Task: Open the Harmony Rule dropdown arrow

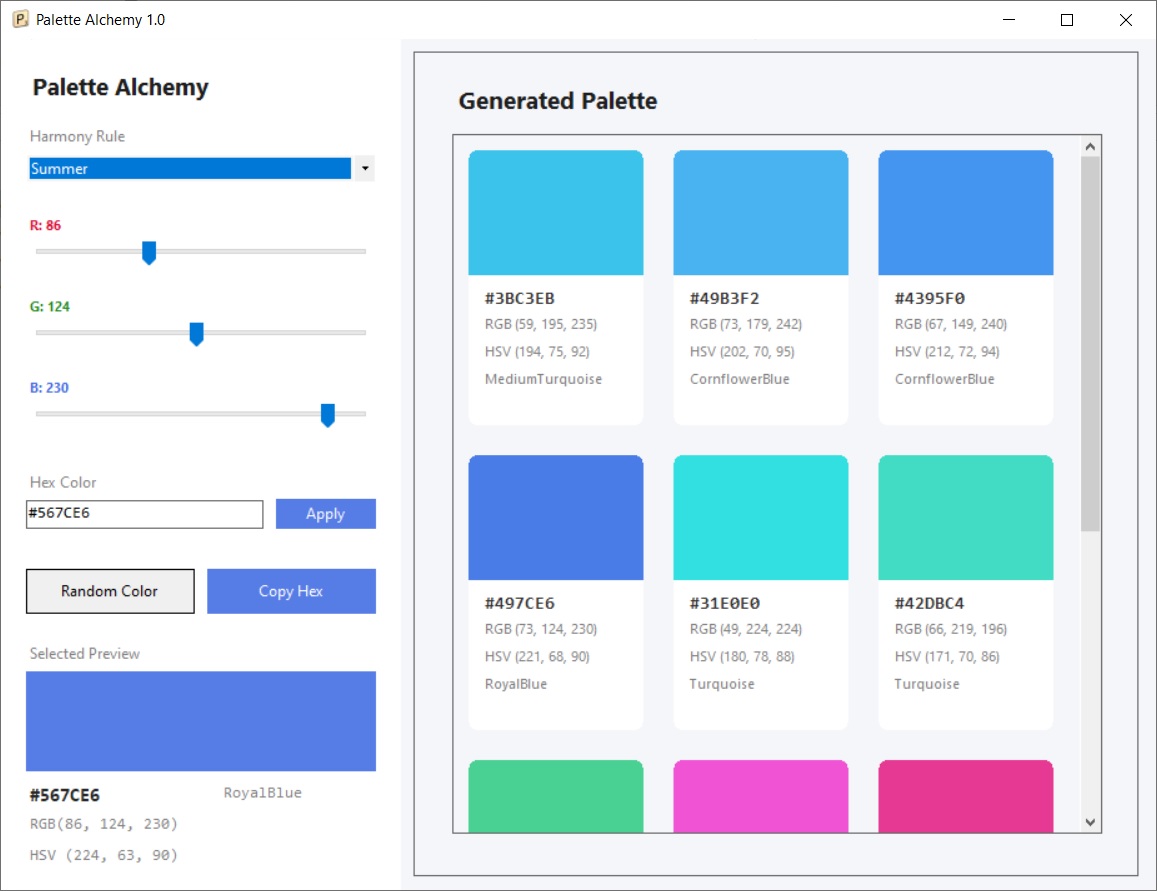Action: point(365,168)
